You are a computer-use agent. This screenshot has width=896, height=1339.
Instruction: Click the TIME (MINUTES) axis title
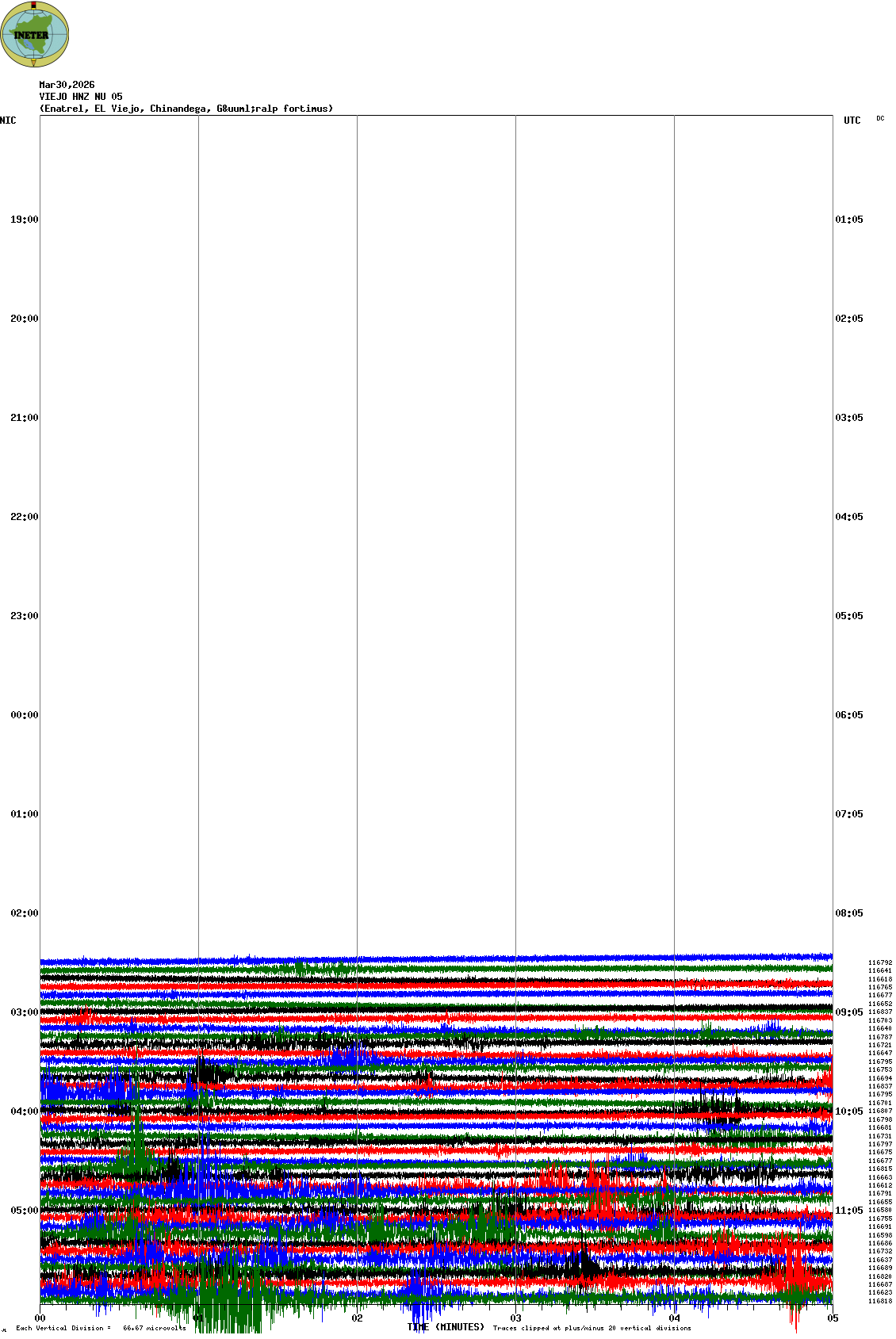[x=446, y=1327]
